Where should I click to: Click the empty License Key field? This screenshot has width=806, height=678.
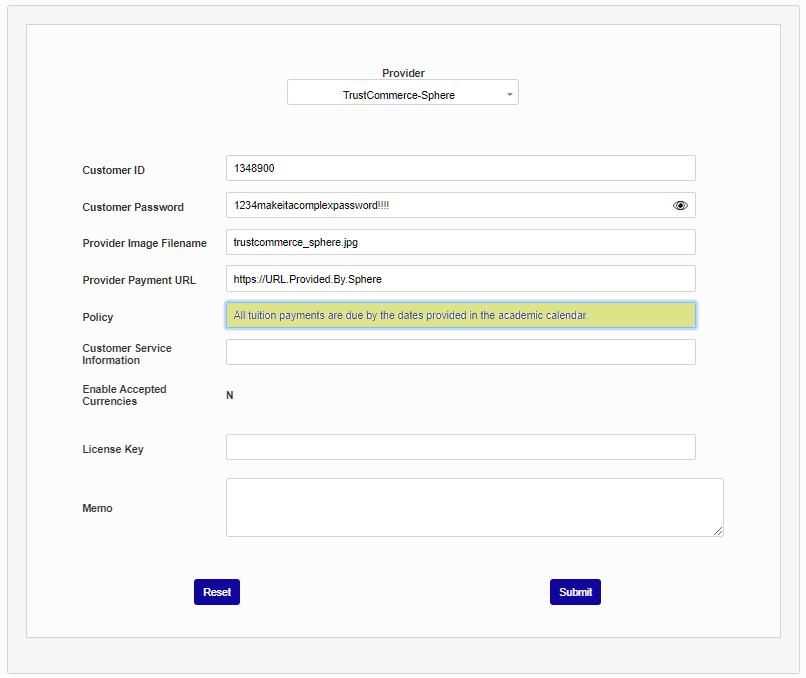coord(460,447)
